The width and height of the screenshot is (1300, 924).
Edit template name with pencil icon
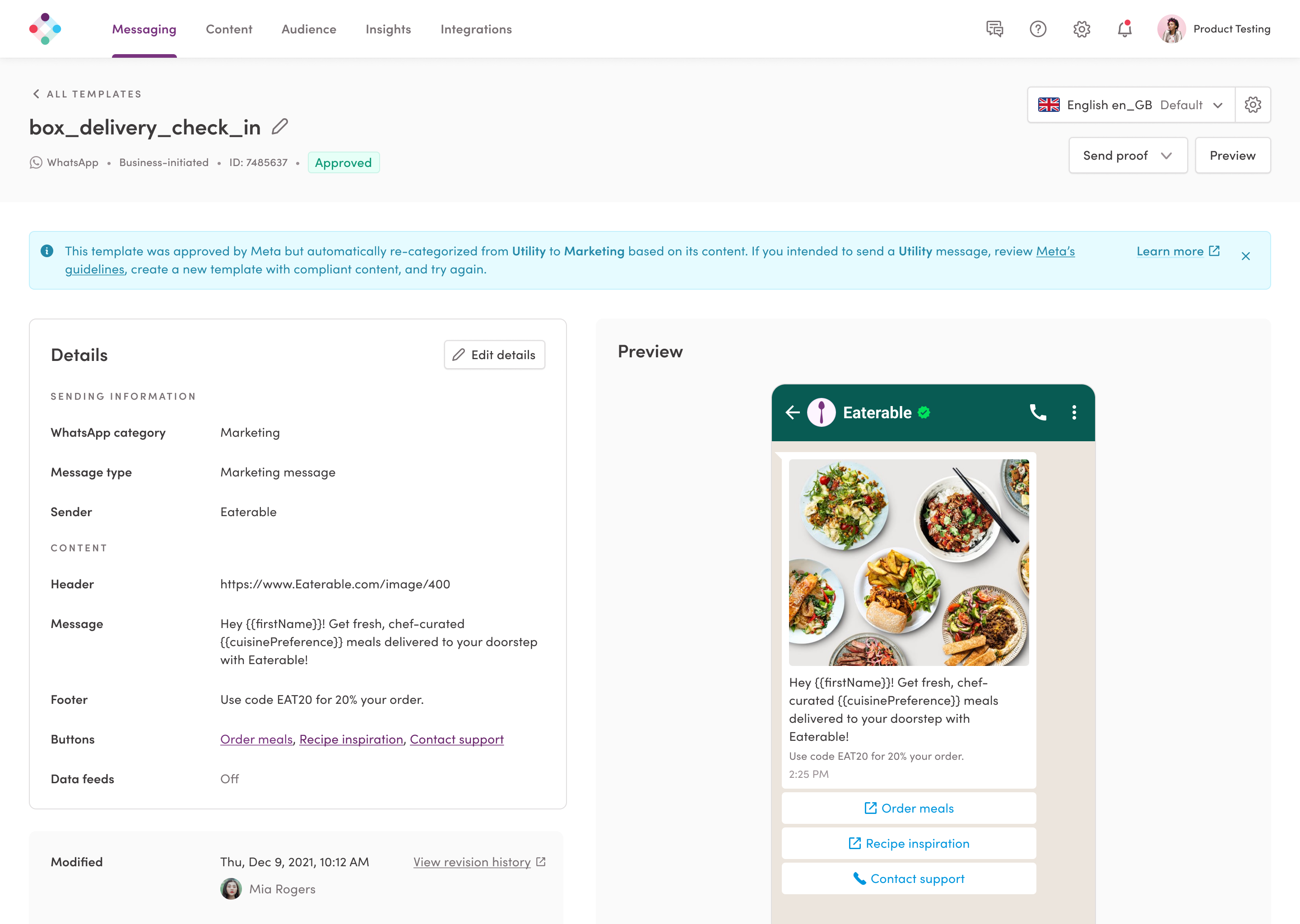(279, 126)
